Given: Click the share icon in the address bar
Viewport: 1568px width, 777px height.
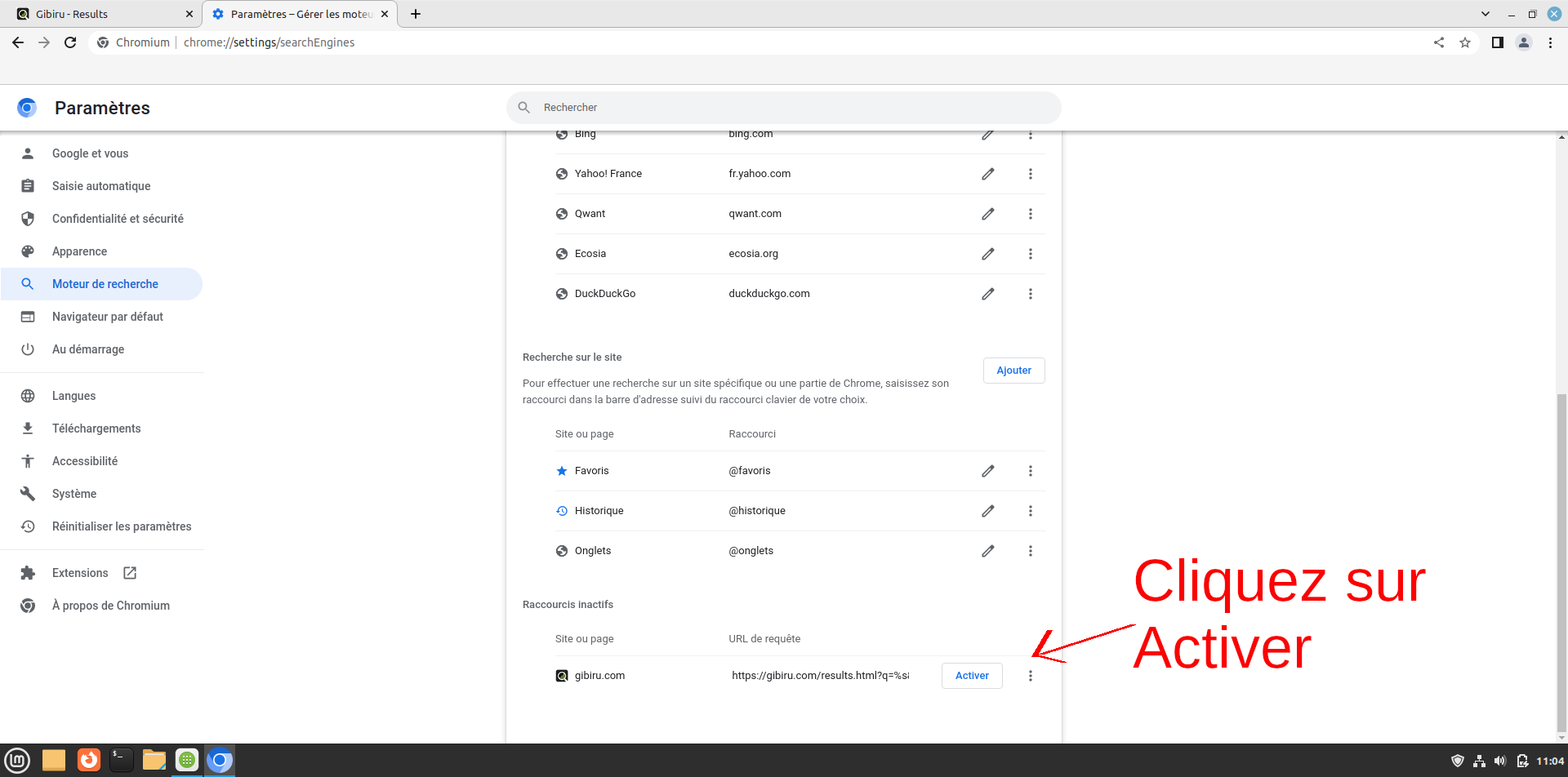Looking at the screenshot, I should pos(1439,42).
